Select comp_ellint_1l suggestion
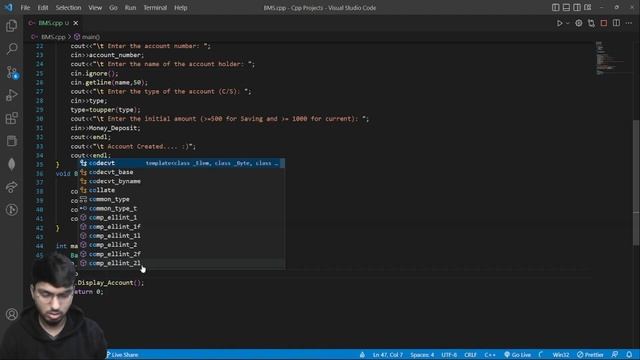The image size is (640, 360). 182,236
